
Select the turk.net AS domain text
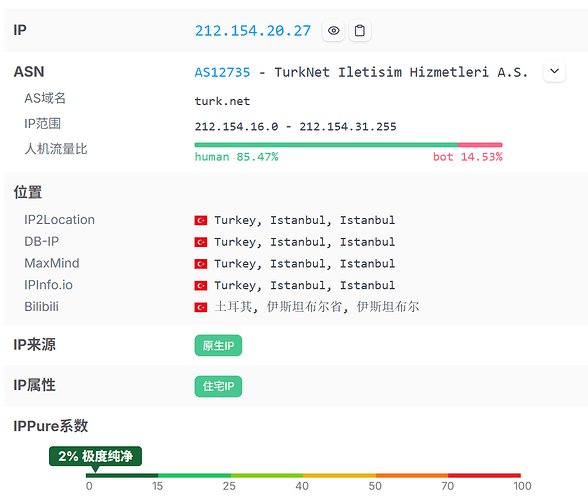pyautogui.click(x=222, y=101)
